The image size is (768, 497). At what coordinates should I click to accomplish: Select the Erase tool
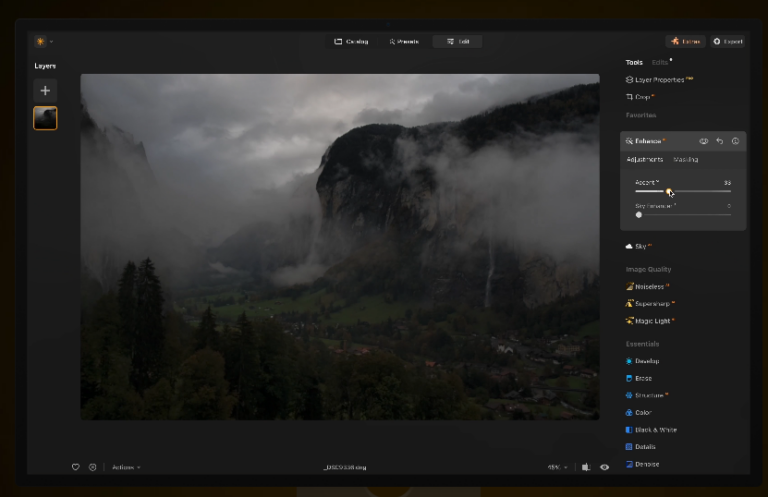(x=643, y=378)
